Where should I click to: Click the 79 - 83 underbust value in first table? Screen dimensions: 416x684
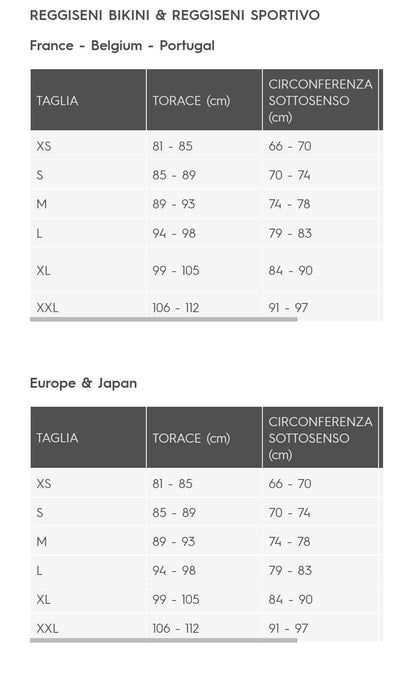point(290,233)
